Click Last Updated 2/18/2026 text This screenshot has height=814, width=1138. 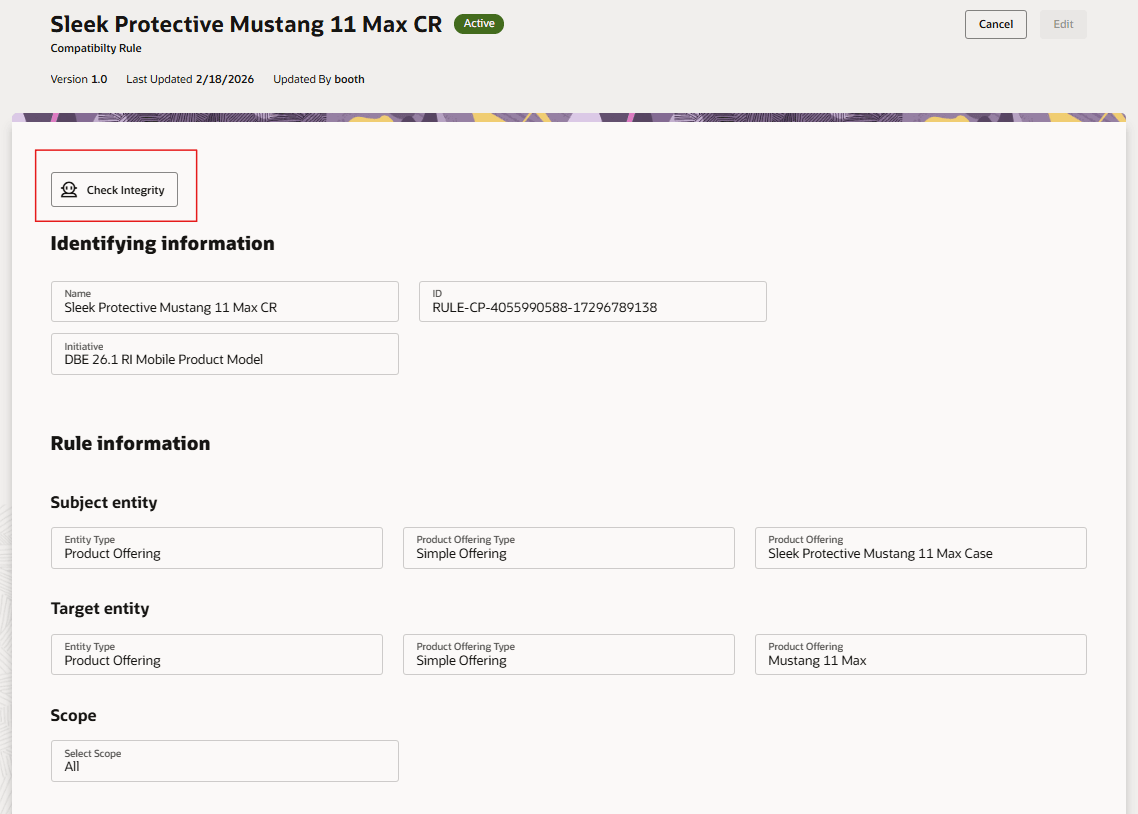[x=190, y=79]
